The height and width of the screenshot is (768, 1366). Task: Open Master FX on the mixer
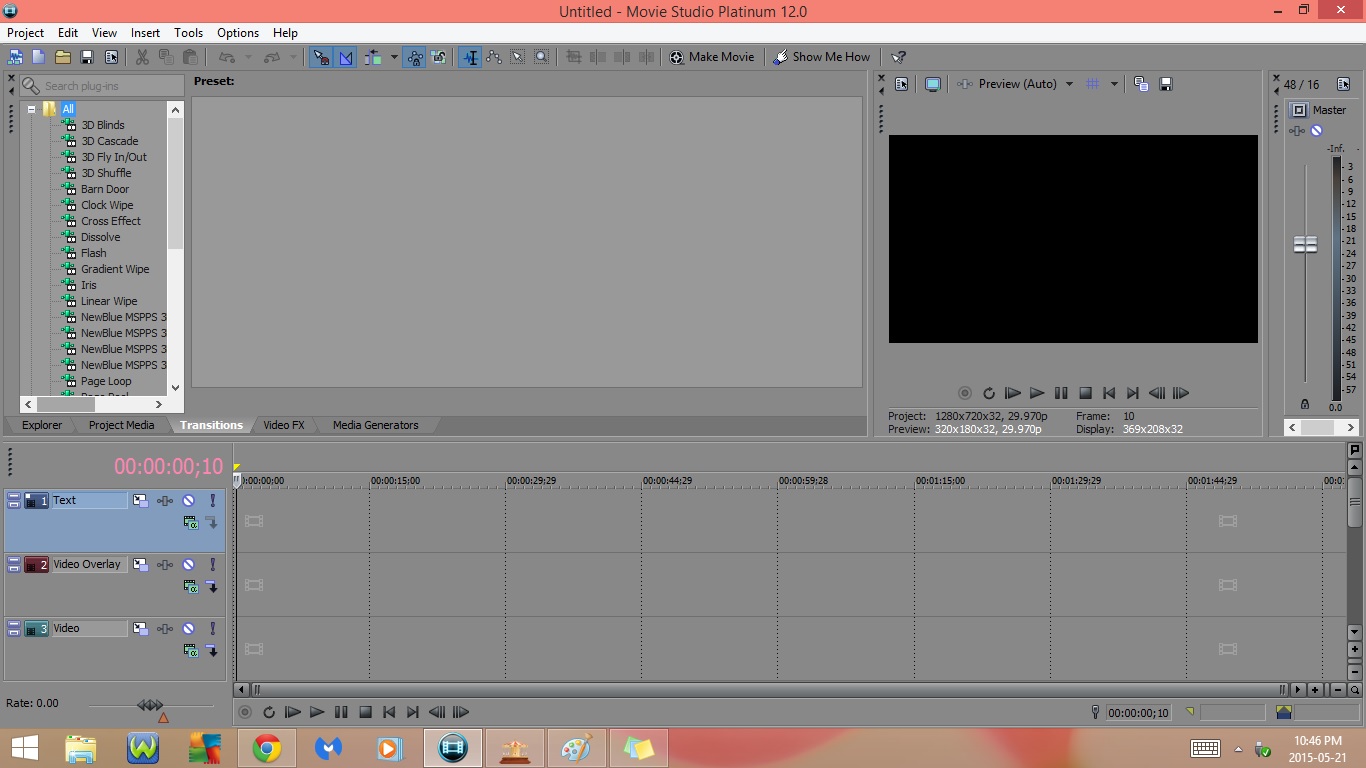click(x=1297, y=131)
